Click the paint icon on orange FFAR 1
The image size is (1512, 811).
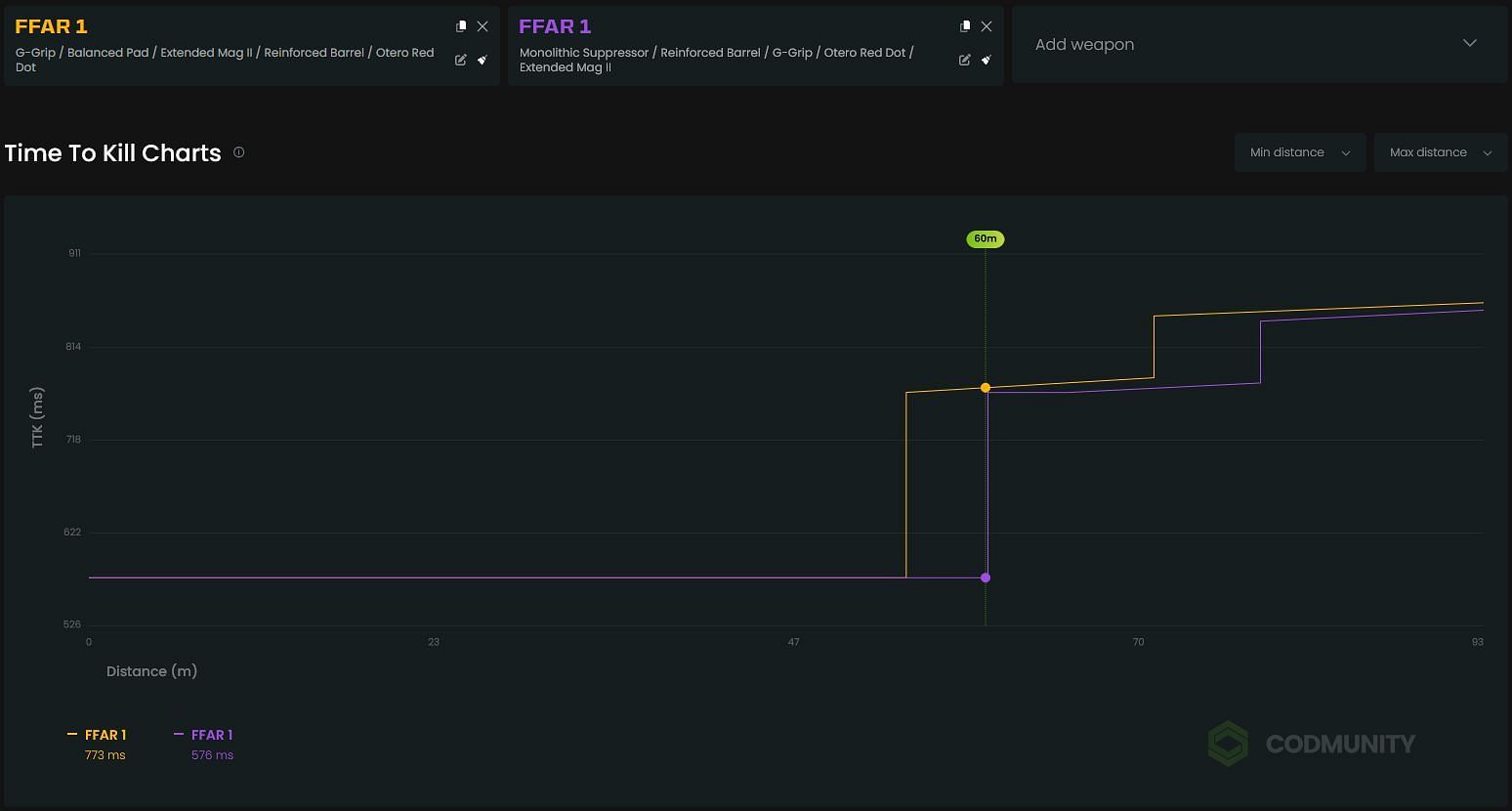(483, 60)
